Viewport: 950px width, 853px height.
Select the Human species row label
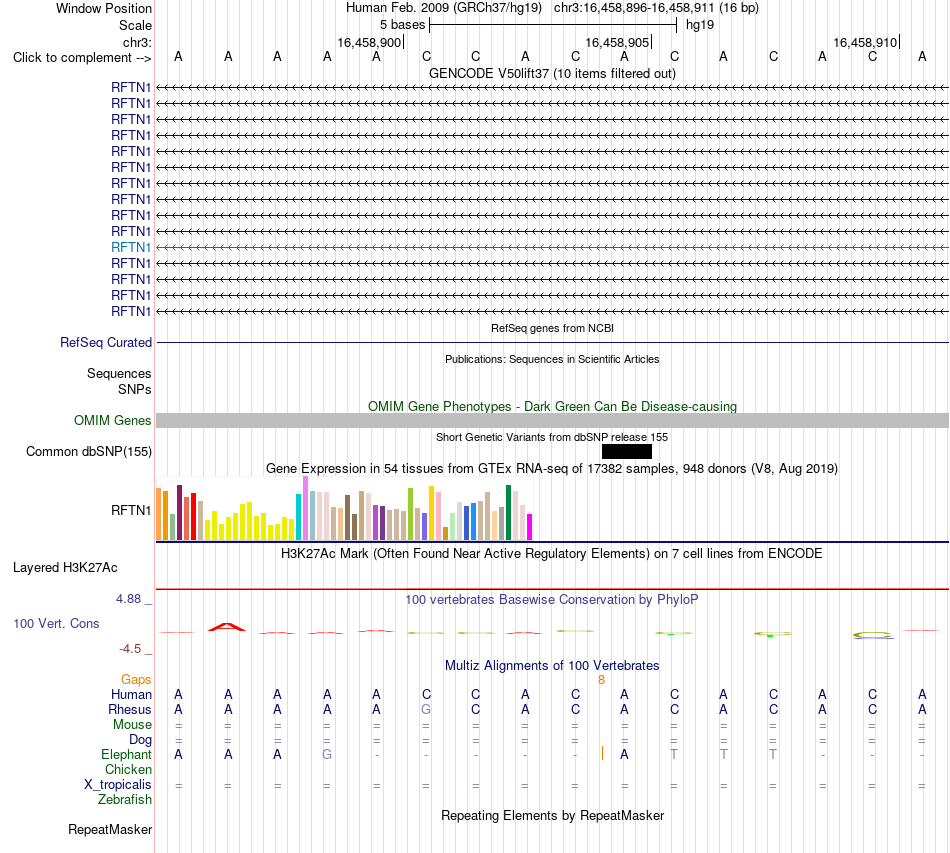pyautogui.click(x=131, y=694)
